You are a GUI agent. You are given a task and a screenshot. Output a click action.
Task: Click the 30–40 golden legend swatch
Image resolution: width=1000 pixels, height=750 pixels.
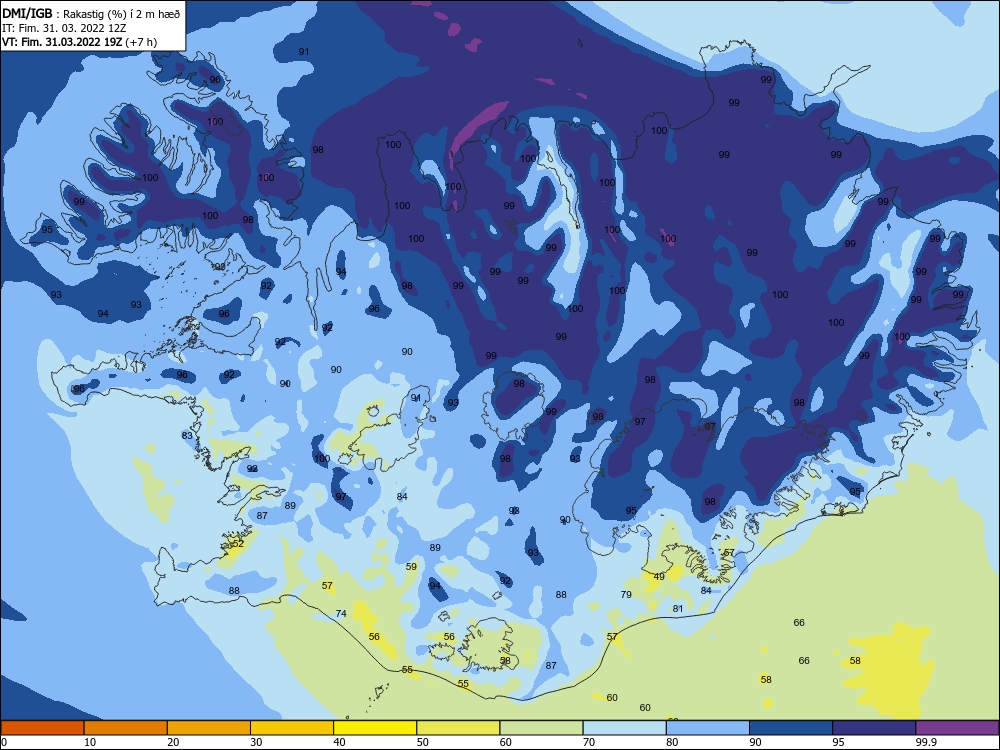tap(292, 728)
